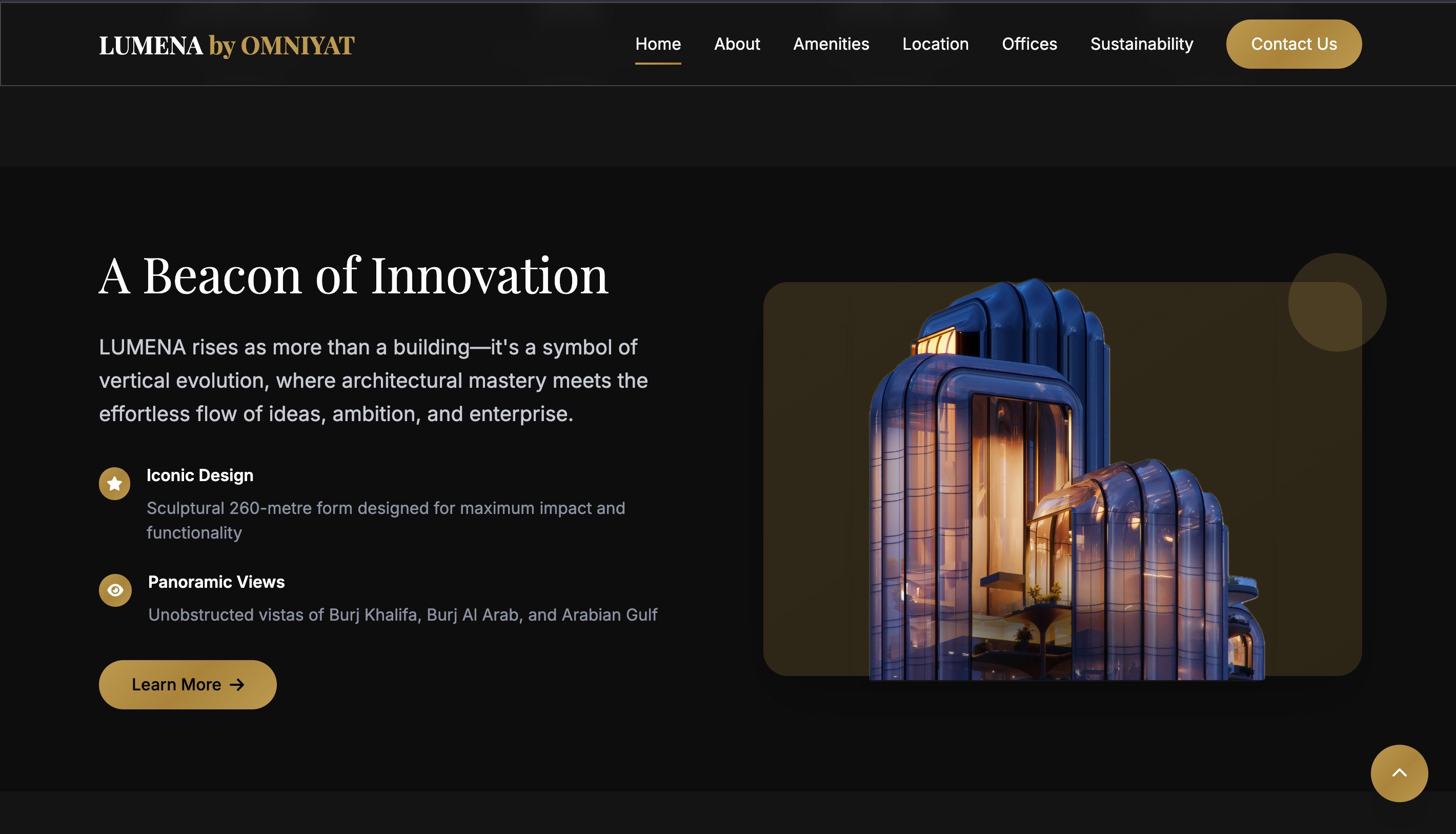This screenshot has height=834, width=1456.
Task: Open the Sustainability page
Action: [x=1141, y=44]
